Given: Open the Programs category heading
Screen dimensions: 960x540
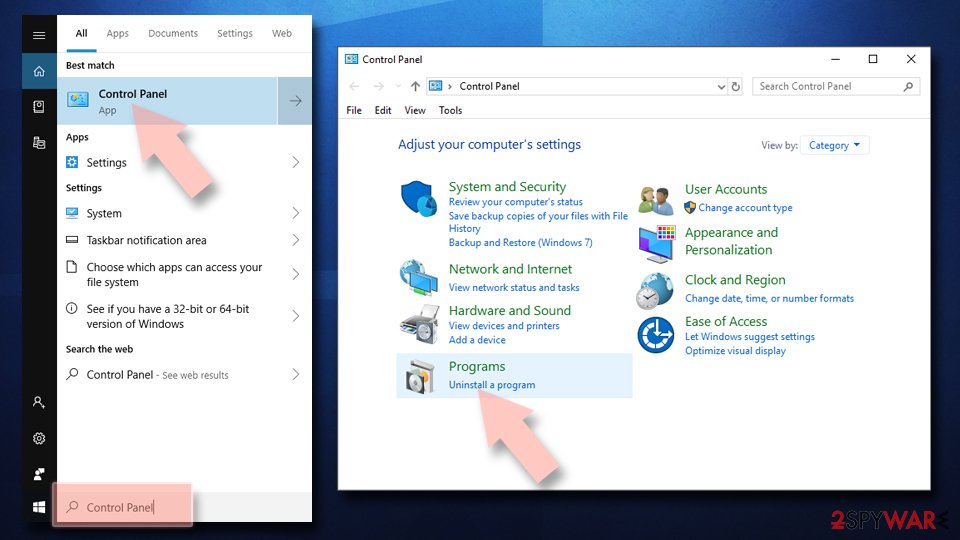Looking at the screenshot, I should point(477,366).
